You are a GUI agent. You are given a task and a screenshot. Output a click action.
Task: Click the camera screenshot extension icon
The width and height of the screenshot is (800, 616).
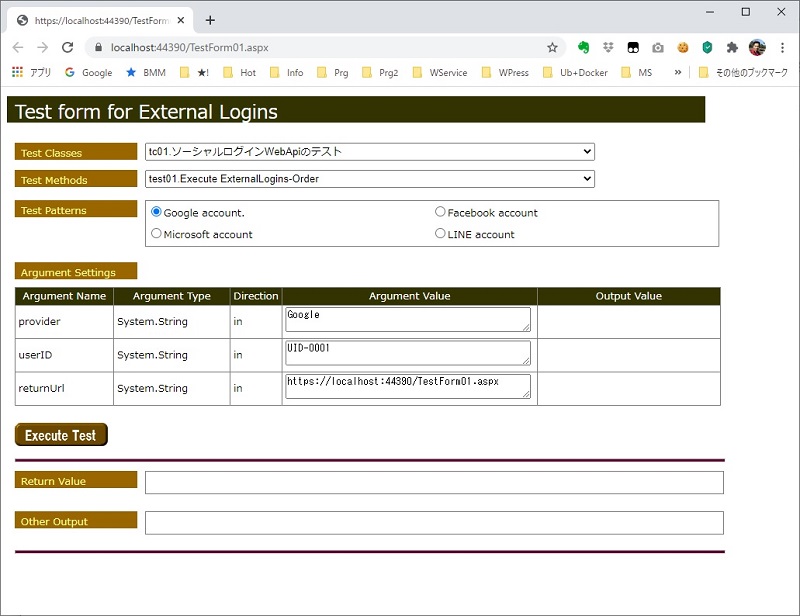click(658, 47)
